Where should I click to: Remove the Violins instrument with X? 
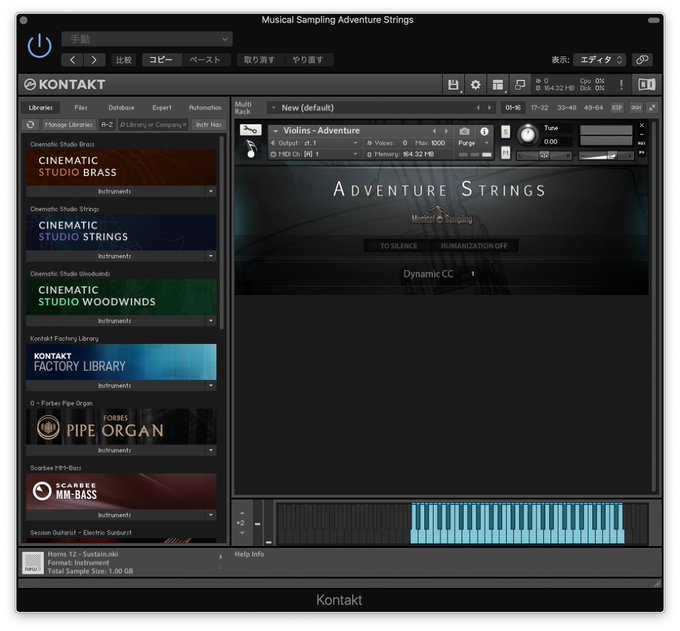[642, 126]
